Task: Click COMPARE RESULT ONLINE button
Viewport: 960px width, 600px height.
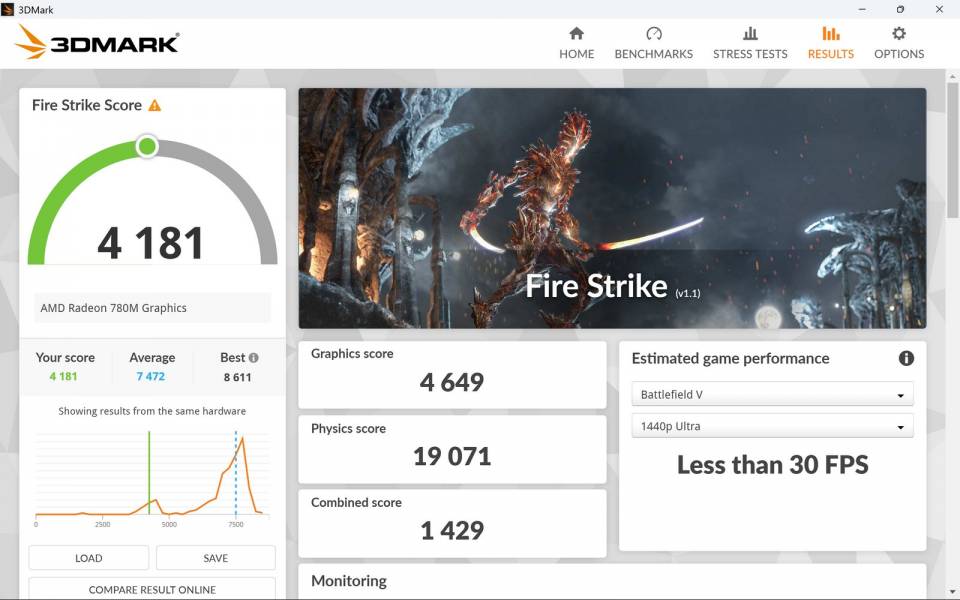Action: pyautogui.click(x=152, y=589)
